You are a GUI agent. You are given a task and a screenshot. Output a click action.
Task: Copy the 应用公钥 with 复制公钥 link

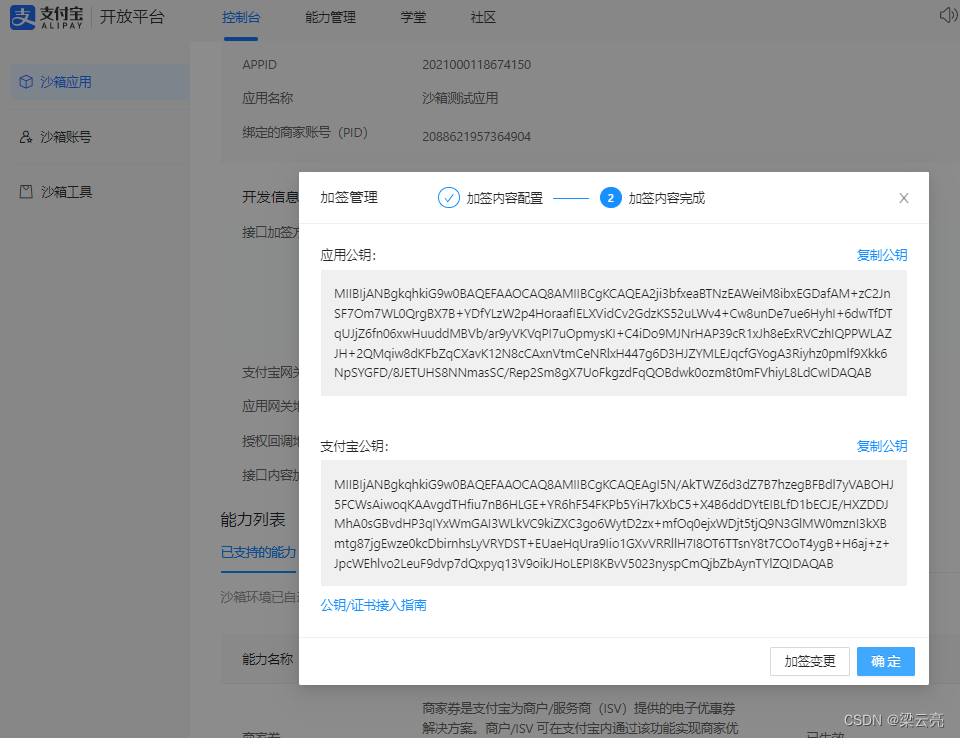click(882, 255)
